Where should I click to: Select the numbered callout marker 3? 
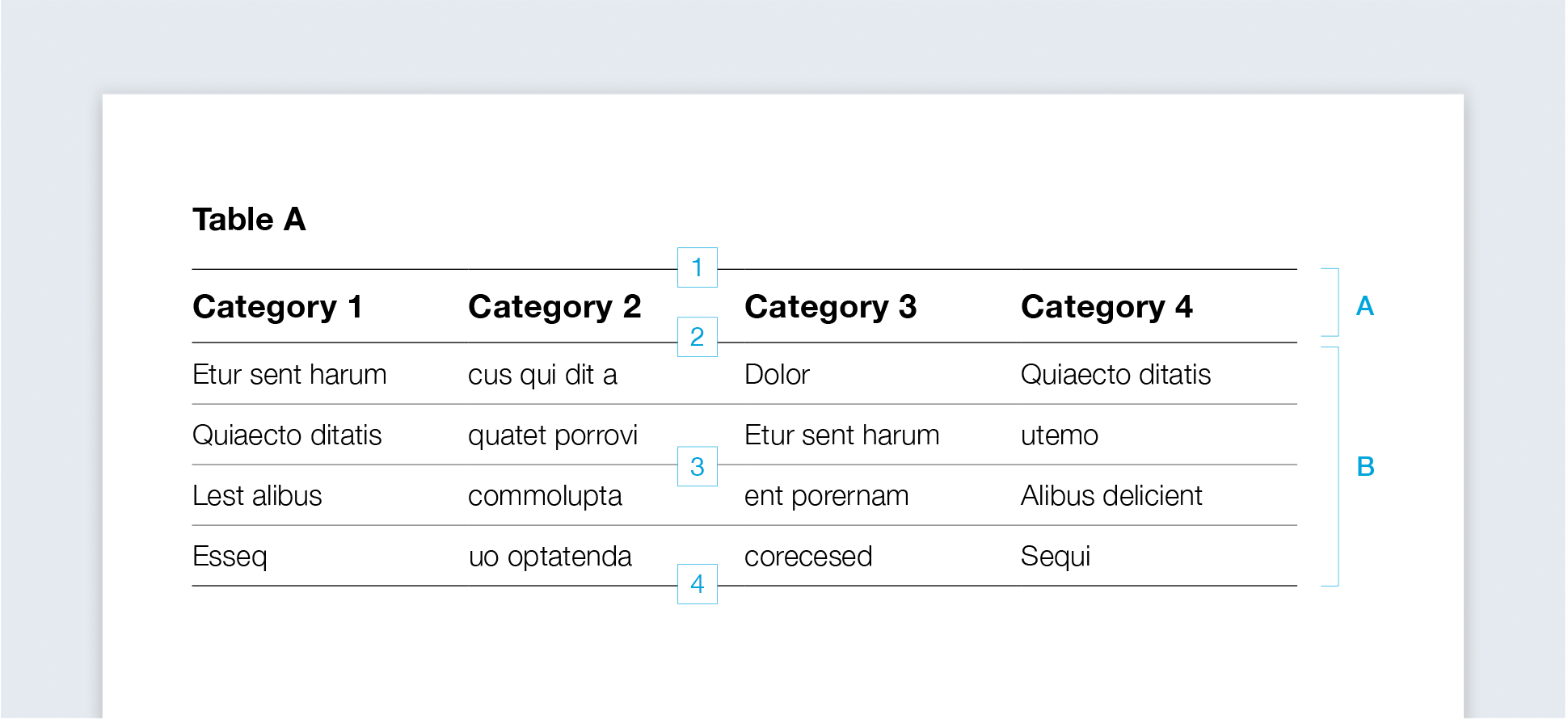click(x=697, y=467)
